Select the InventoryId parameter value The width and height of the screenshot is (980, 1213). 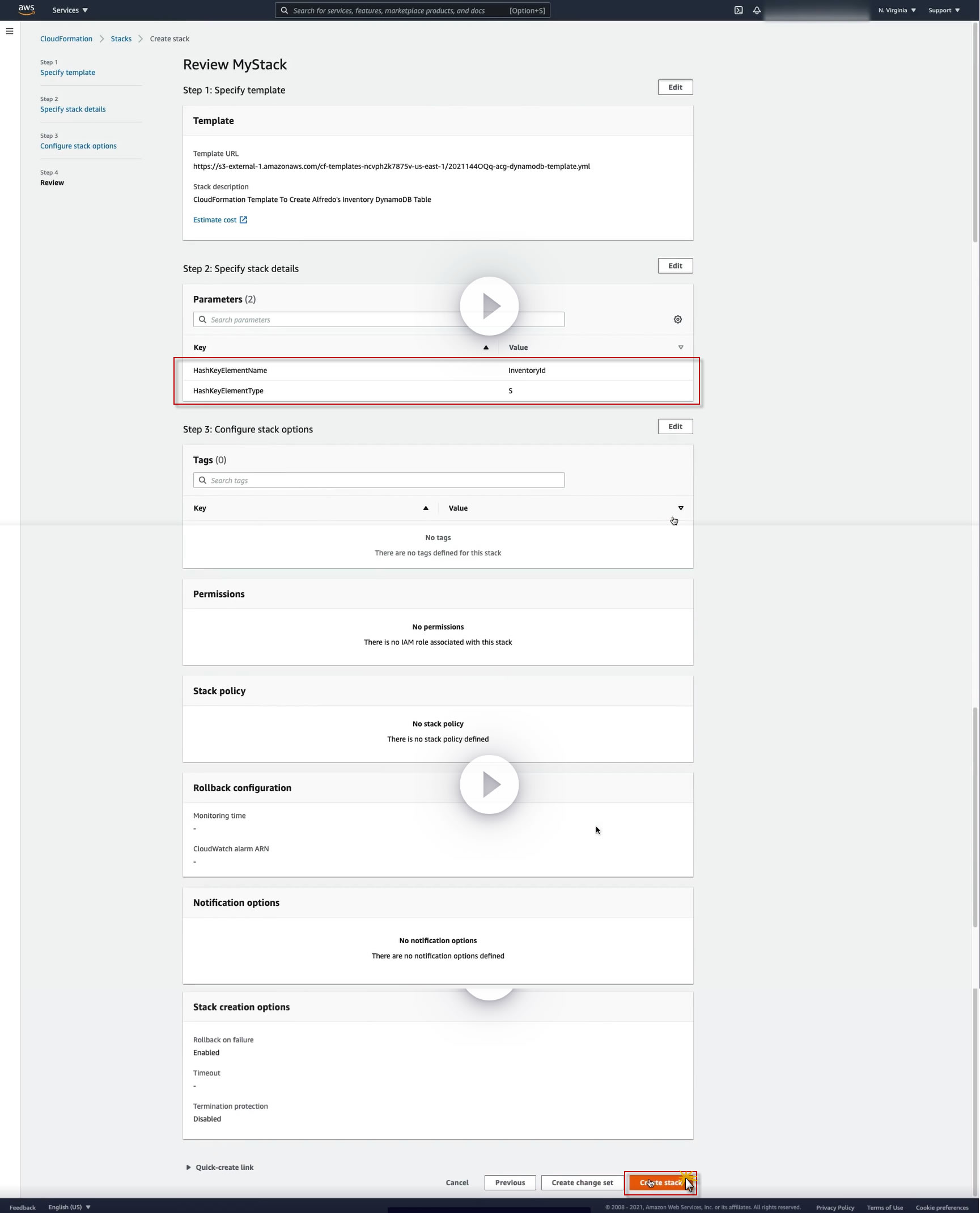[x=527, y=371]
